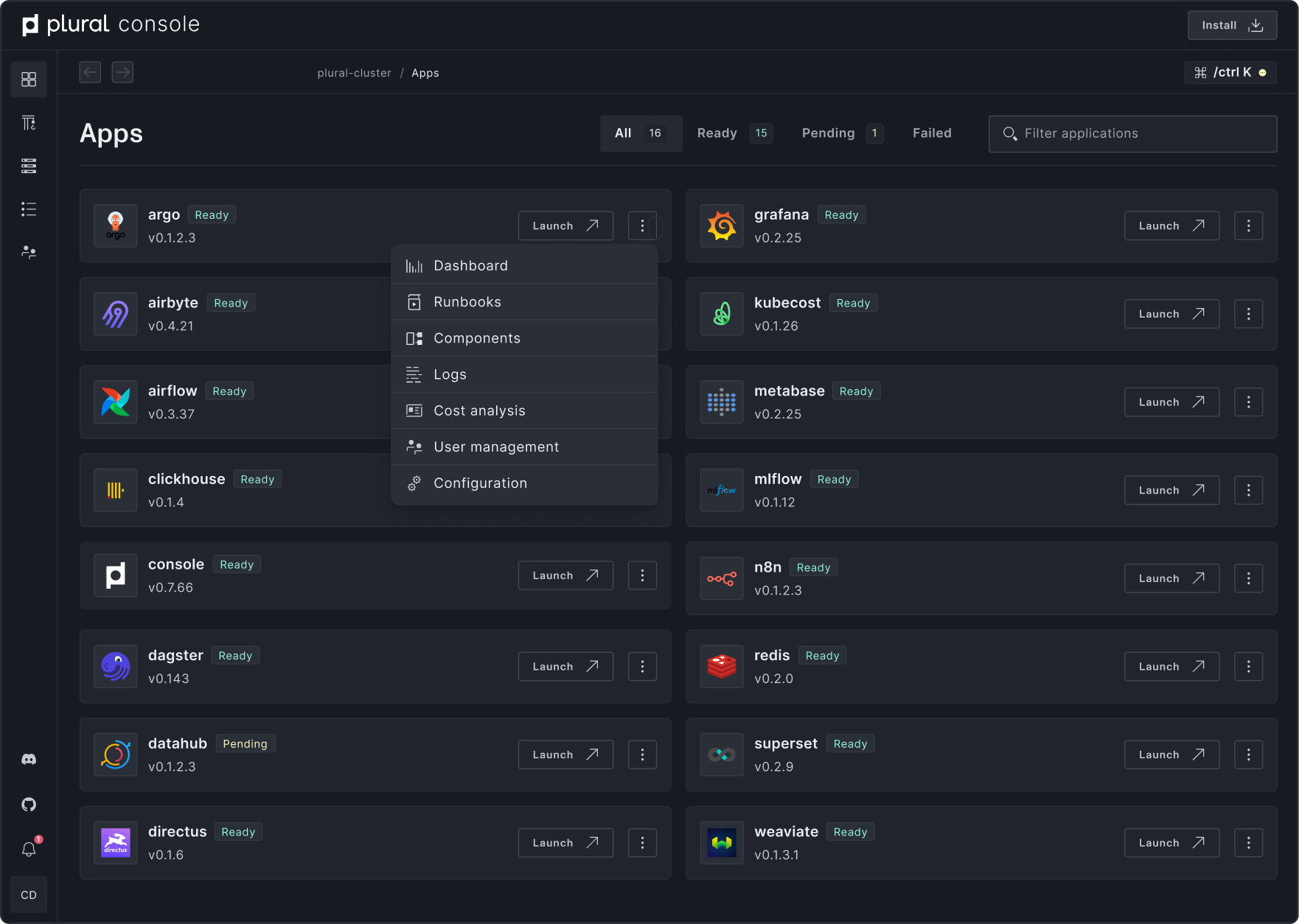Launch the redis app
Image resolution: width=1299 pixels, height=924 pixels.
pos(1171,666)
